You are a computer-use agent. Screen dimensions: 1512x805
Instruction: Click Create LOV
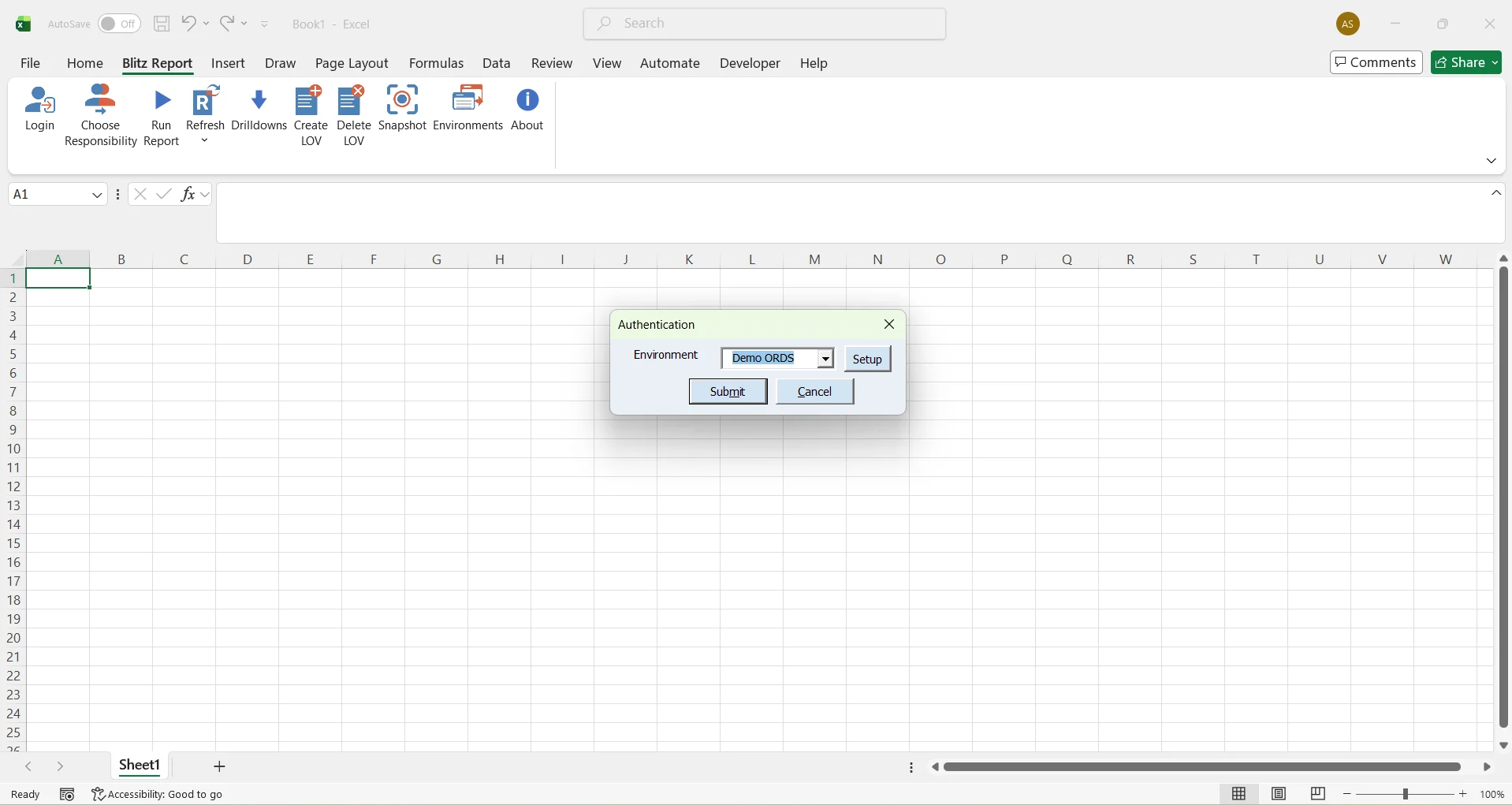pos(311,117)
